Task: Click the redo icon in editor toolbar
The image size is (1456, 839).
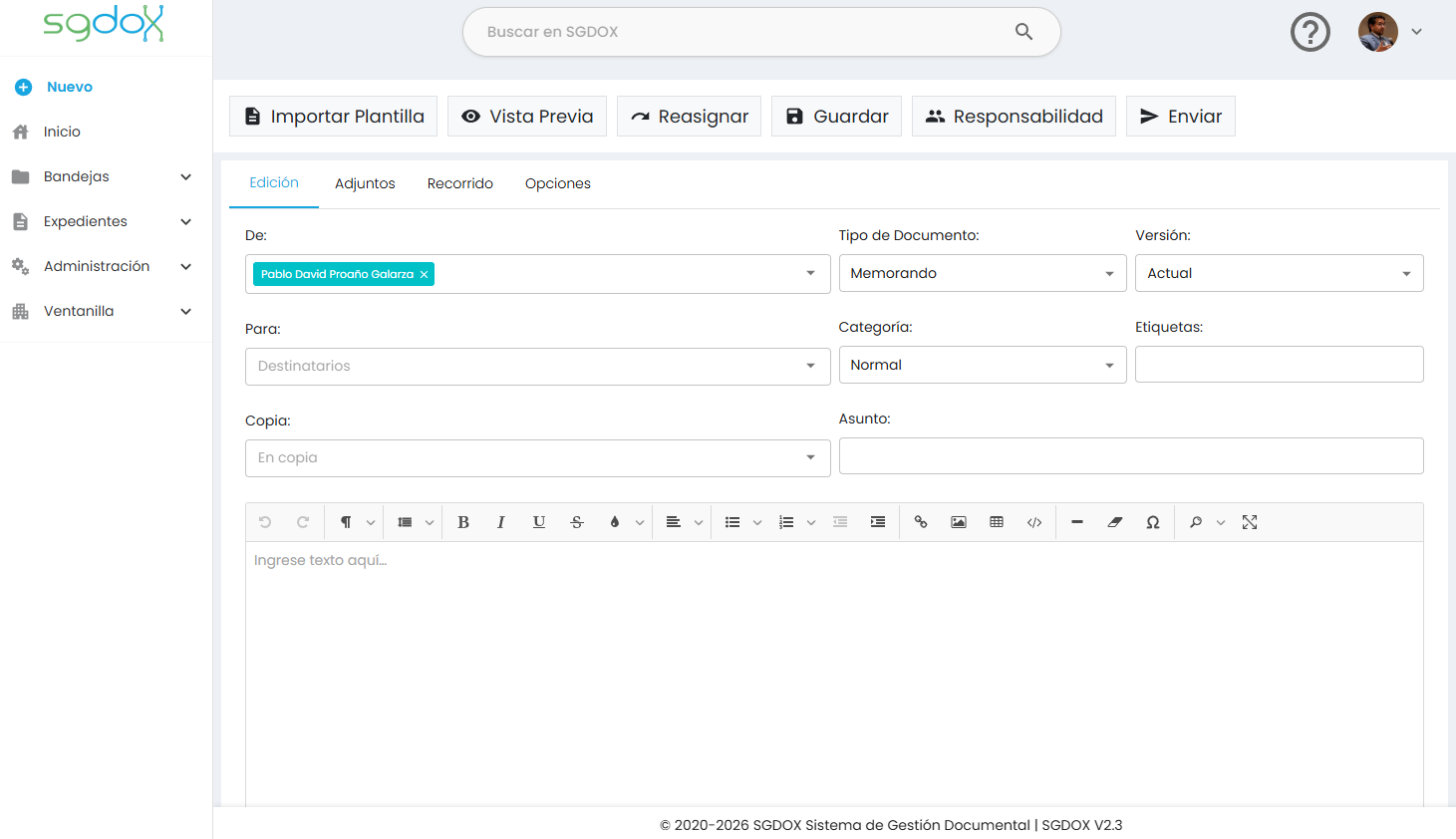Action: (303, 522)
